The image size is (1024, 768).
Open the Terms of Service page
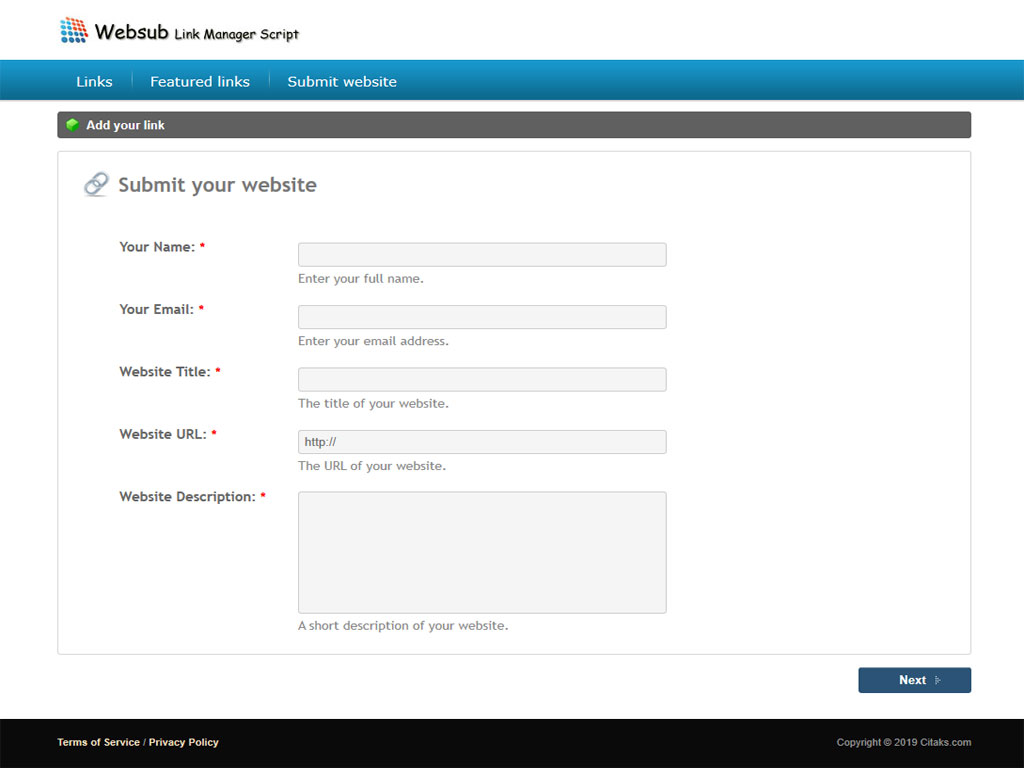click(x=97, y=742)
